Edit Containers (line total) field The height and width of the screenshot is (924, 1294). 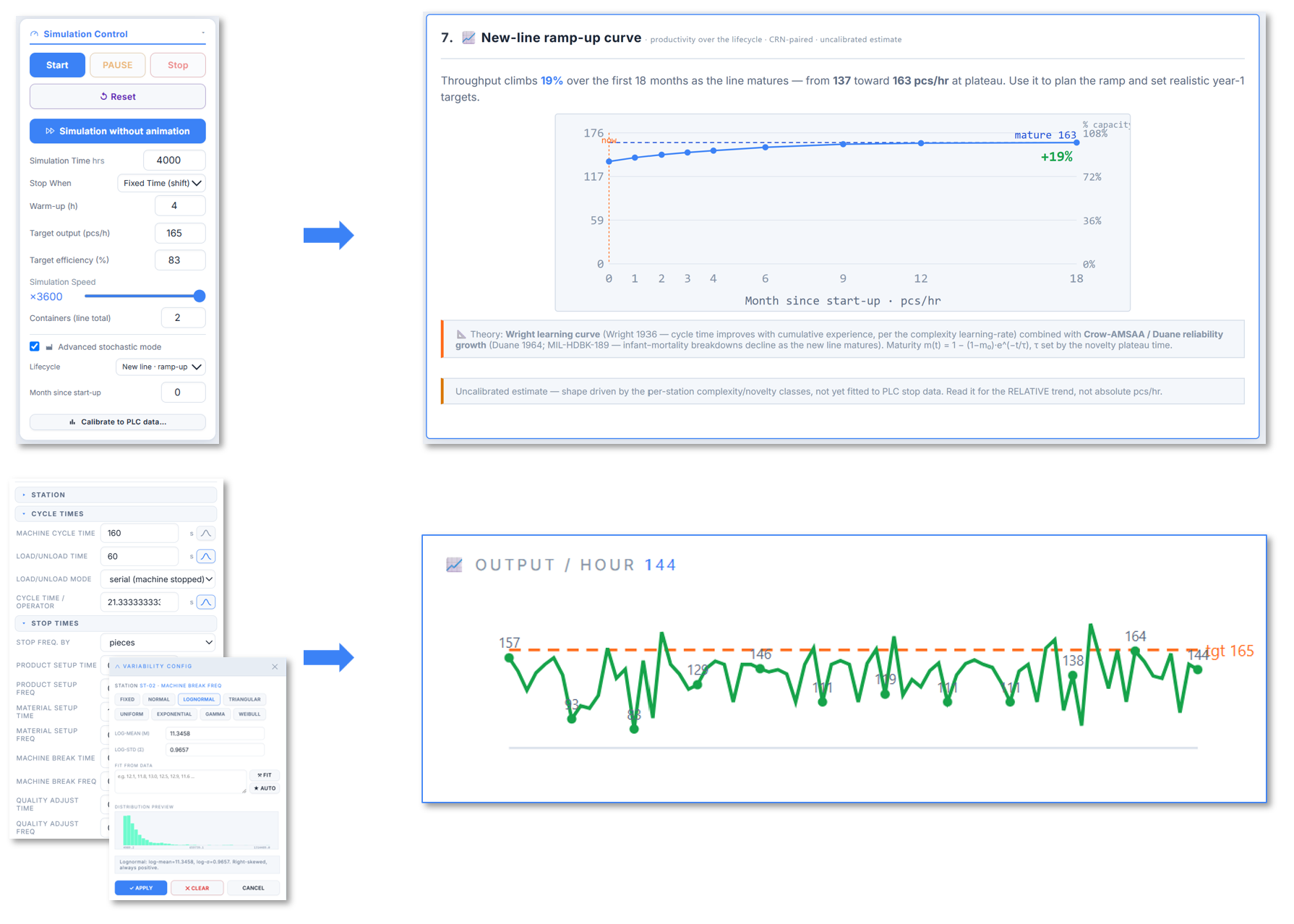(183, 317)
